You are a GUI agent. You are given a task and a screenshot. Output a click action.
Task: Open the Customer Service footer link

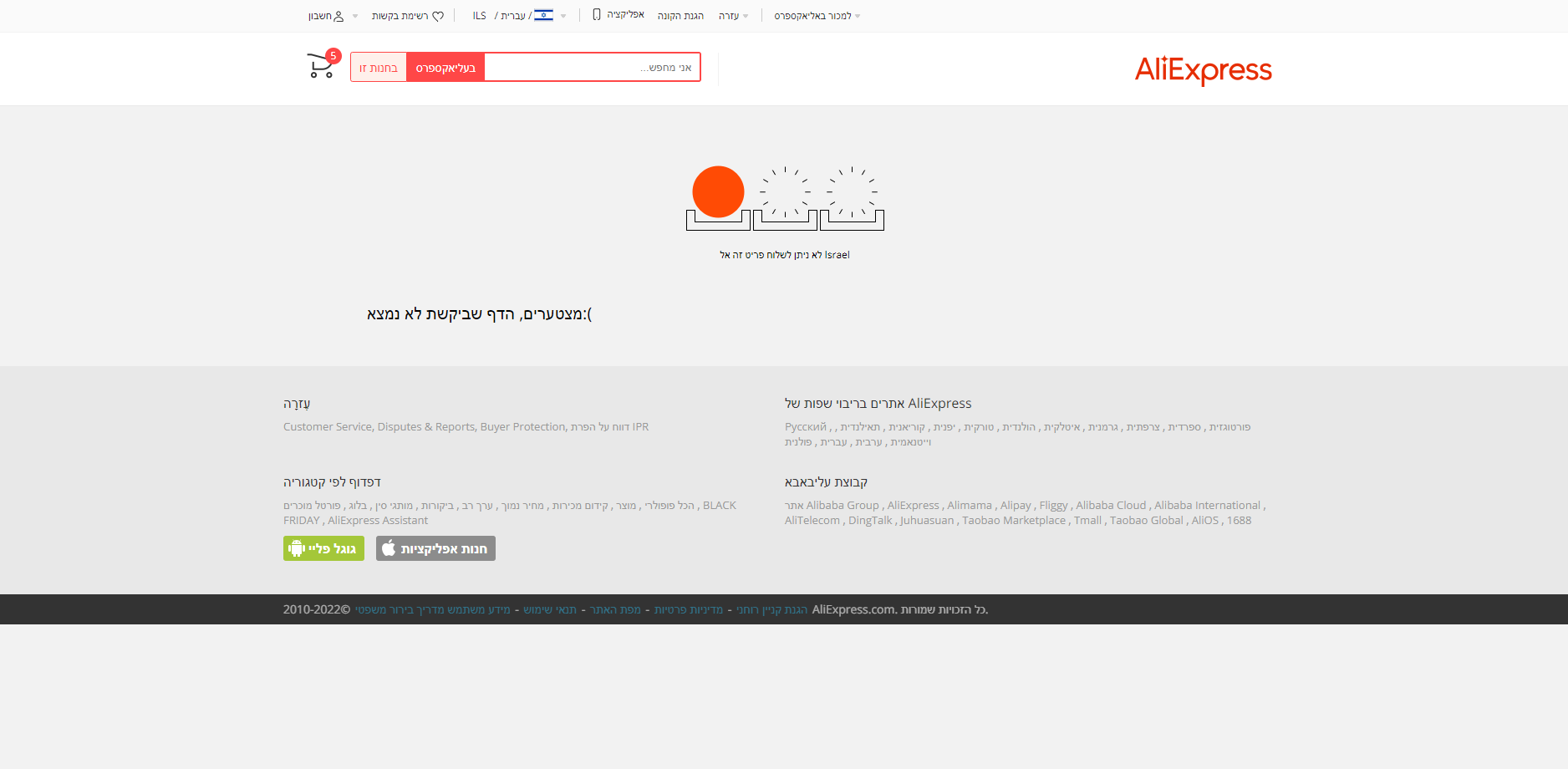click(328, 426)
